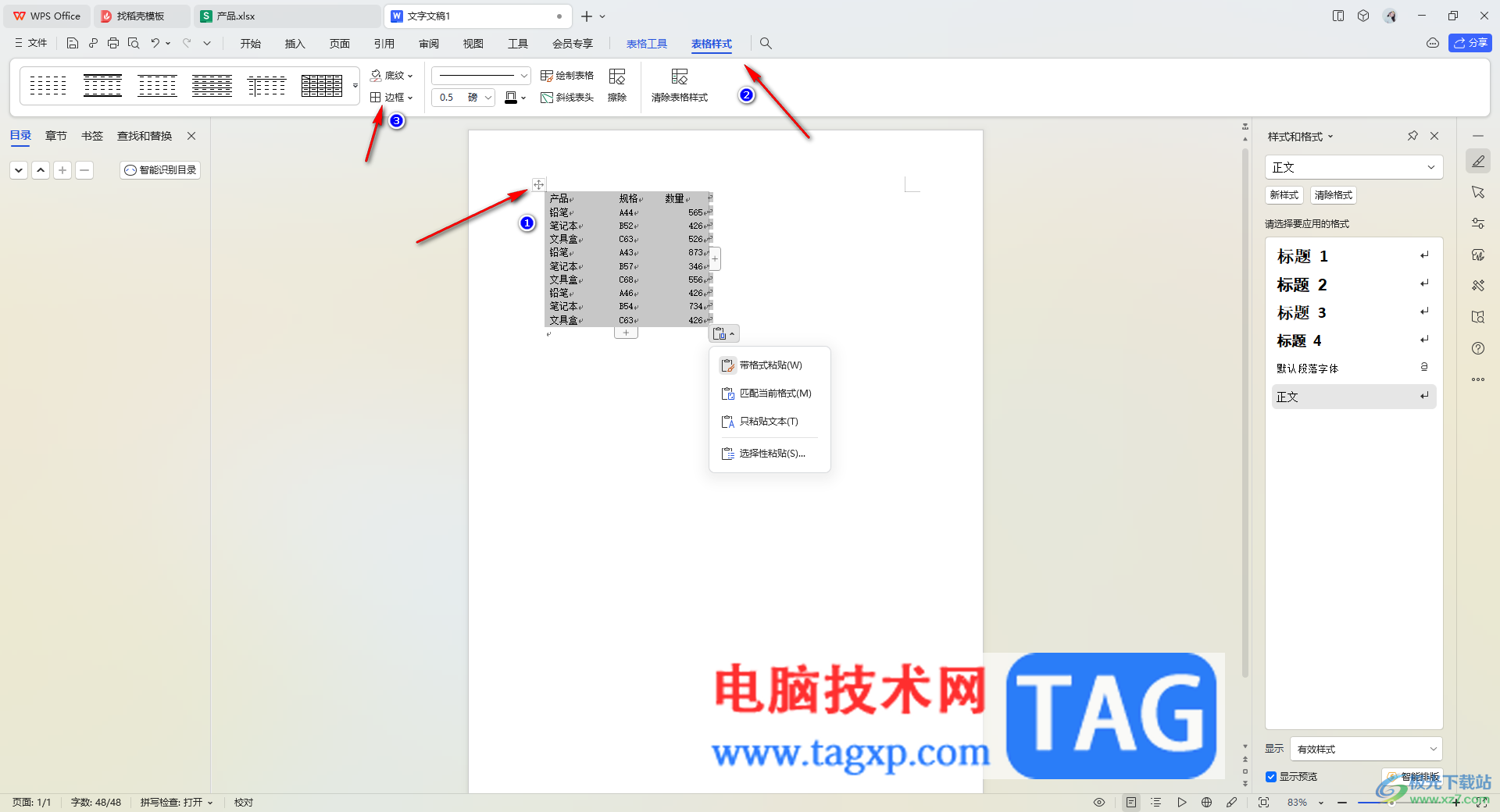Click the Share button (分享)
1500x812 pixels.
click(1470, 43)
